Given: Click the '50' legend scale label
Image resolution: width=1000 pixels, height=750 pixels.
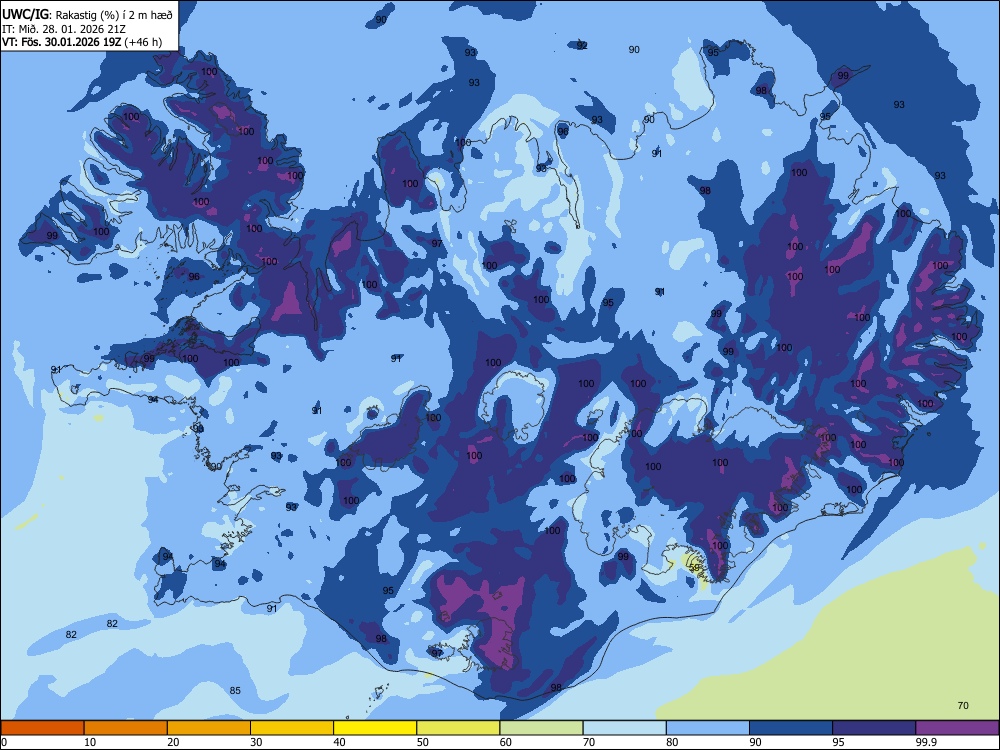Looking at the screenshot, I should [423, 742].
